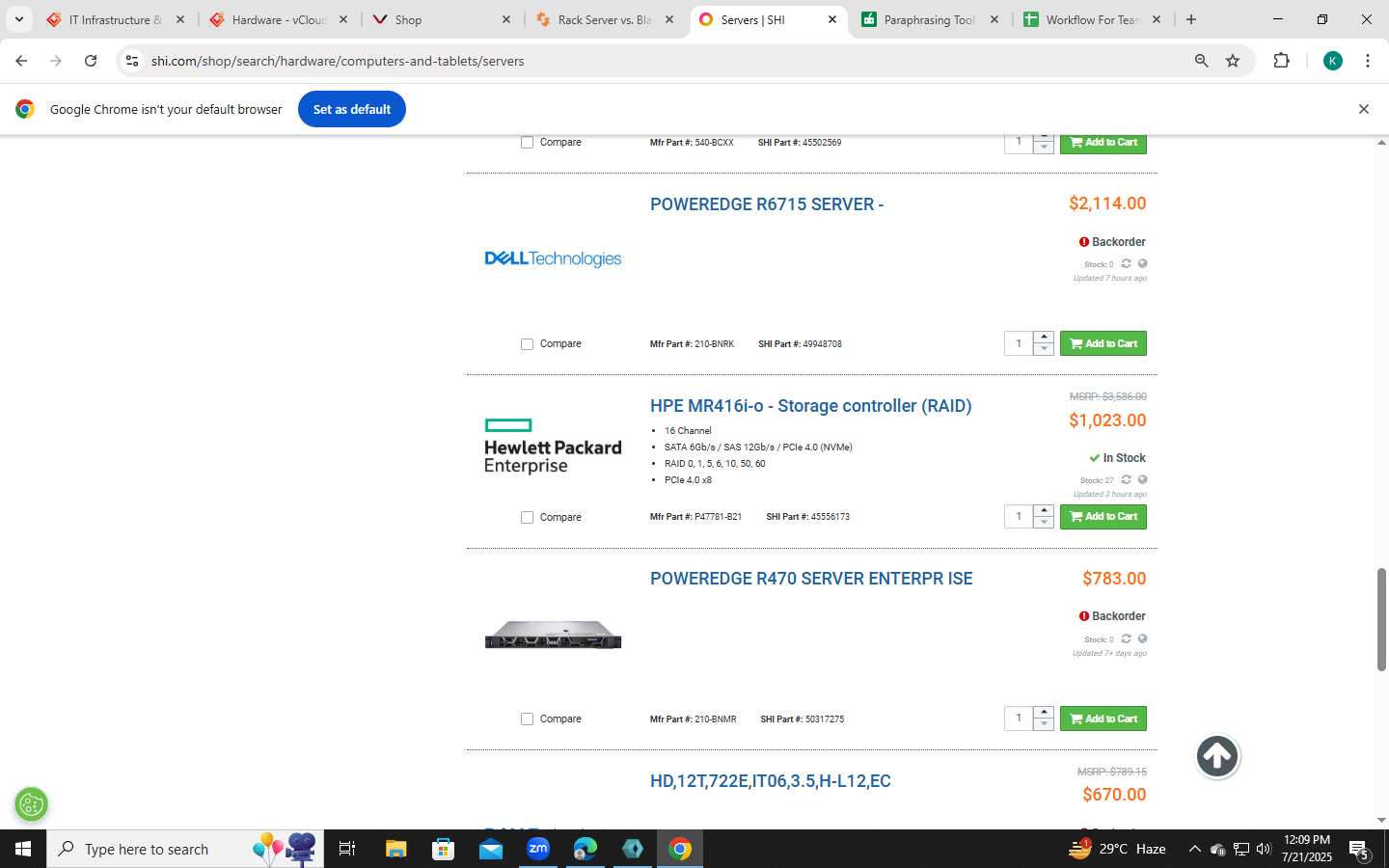Open POWEREDGE R470 SERVER ENTERPR ISE link
The width and height of the screenshot is (1389, 868).
click(x=811, y=579)
